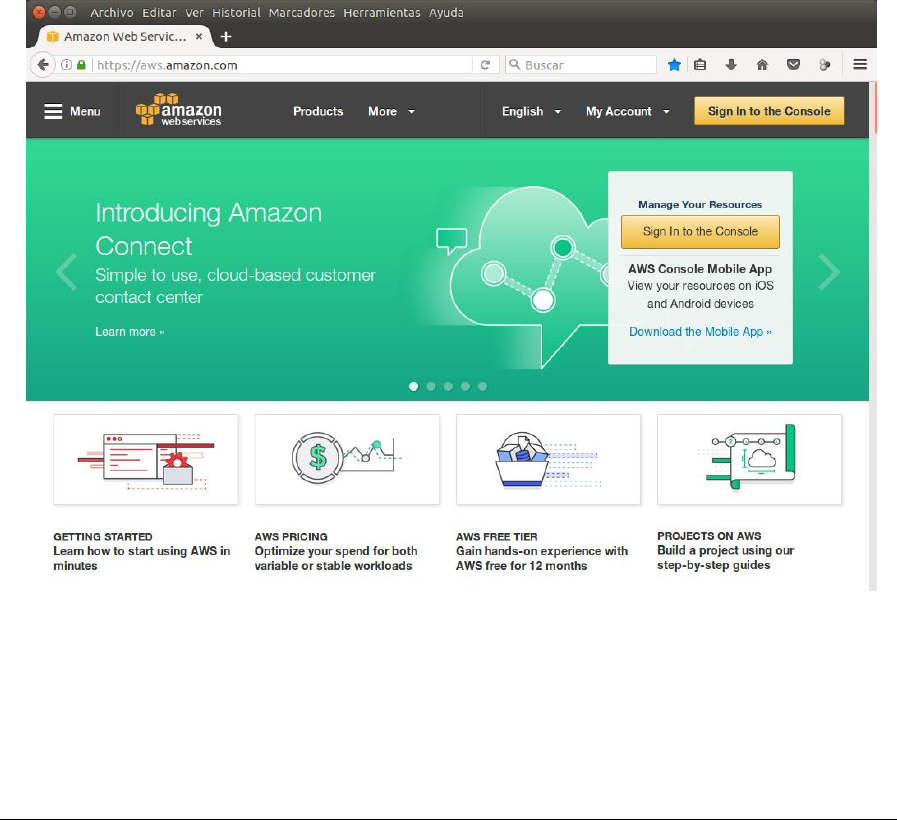Viewport: 897px width, 820px height.
Task: Click the AWS Pricing dollar thumbnail
Action: (x=347, y=459)
